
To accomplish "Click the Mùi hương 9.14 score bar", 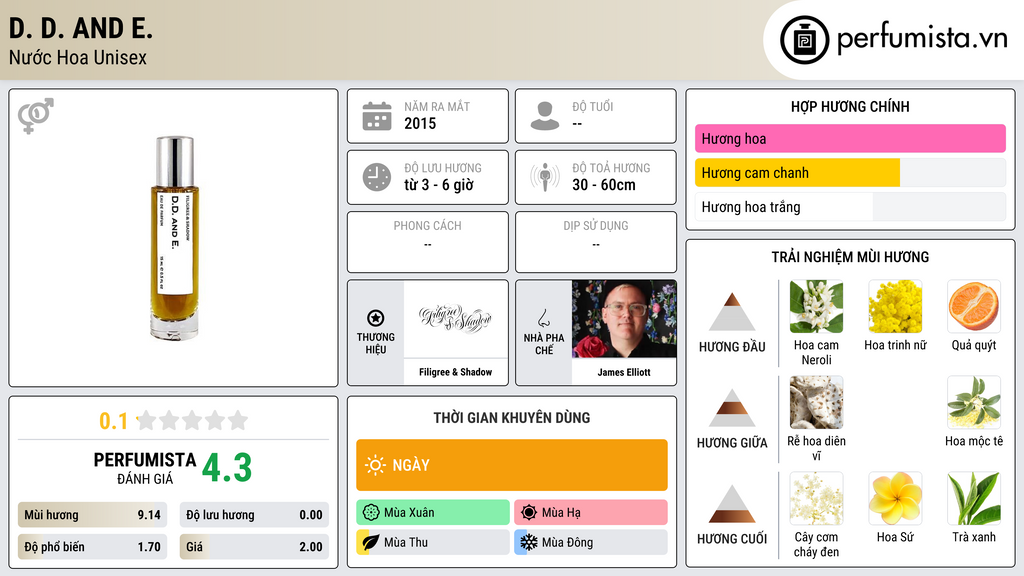I will point(92,515).
